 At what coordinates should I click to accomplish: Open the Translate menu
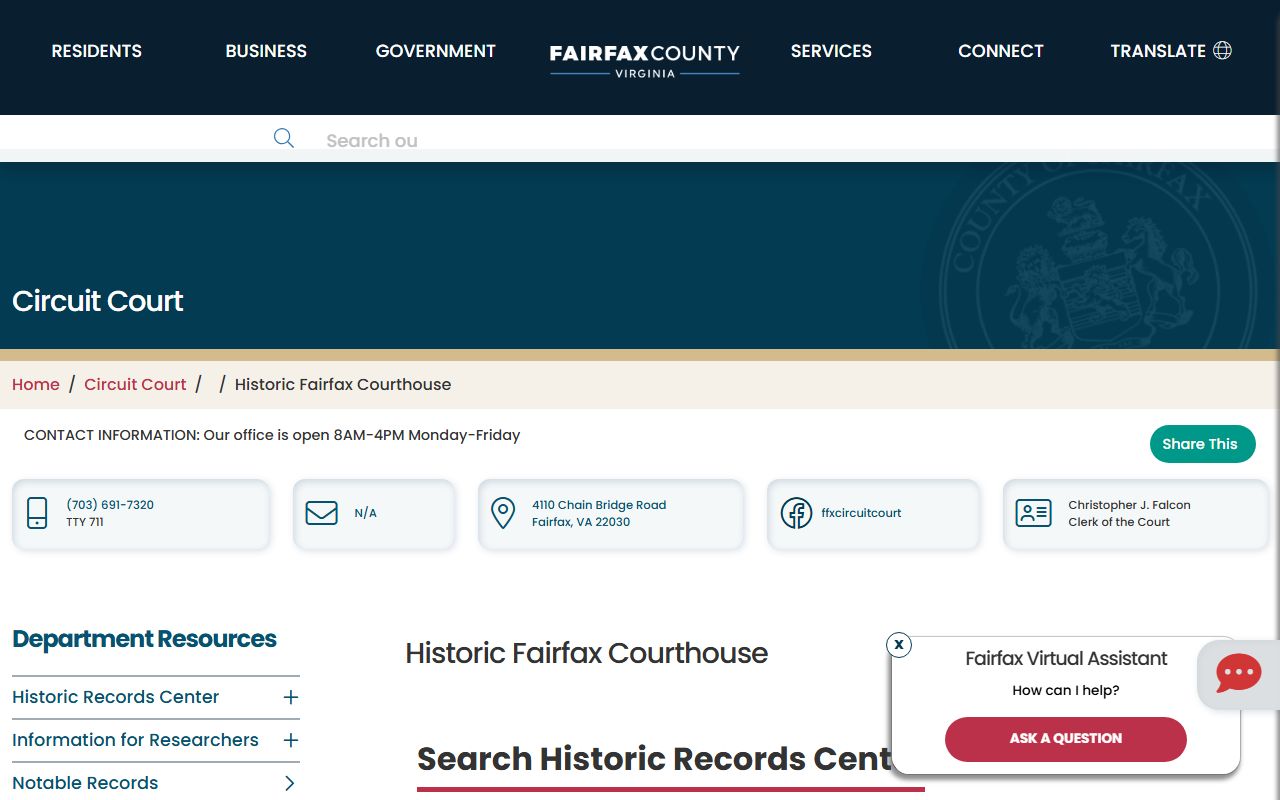[x=1170, y=51]
